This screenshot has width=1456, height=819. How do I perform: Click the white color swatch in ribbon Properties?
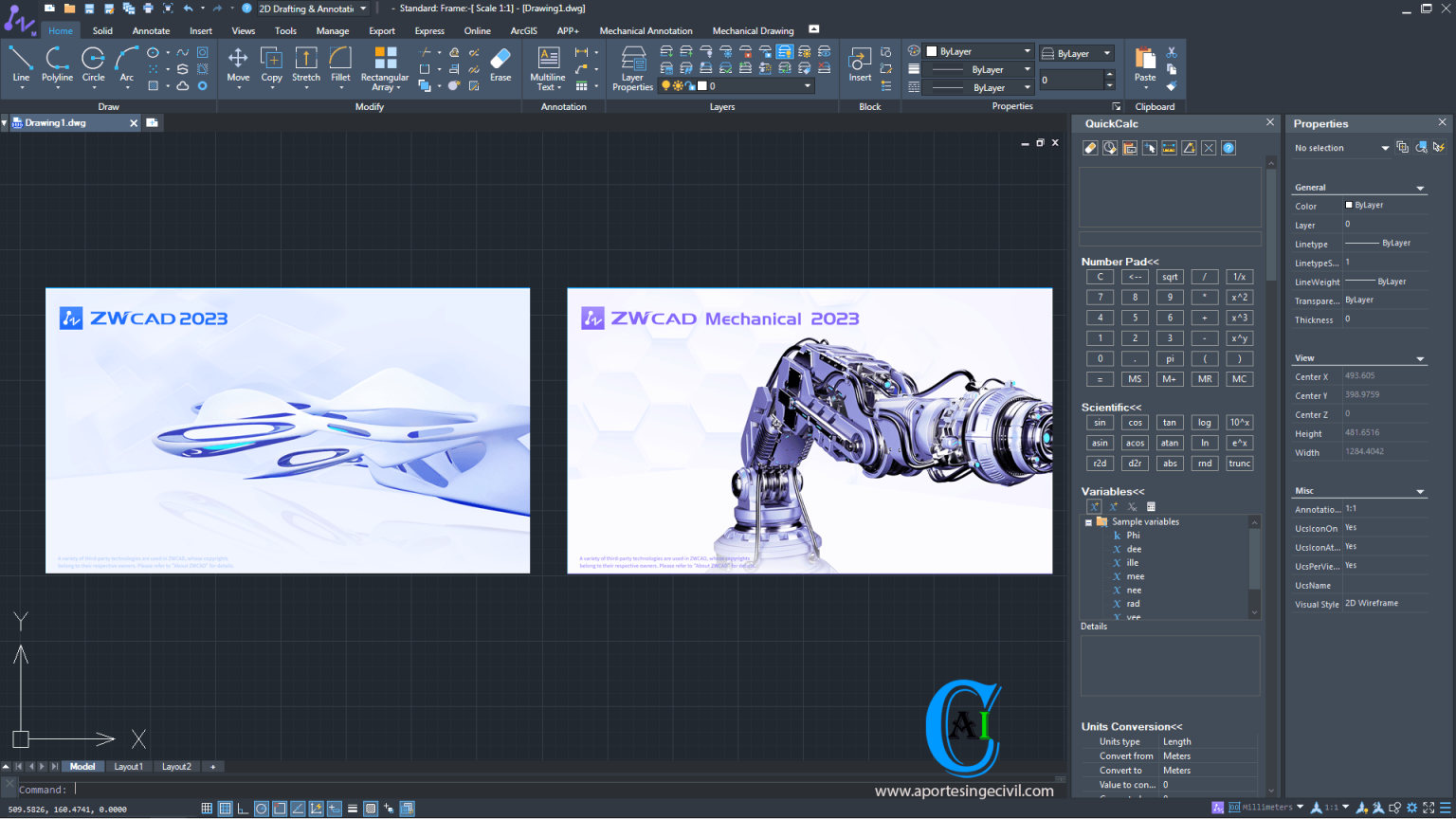pyautogui.click(x=932, y=52)
